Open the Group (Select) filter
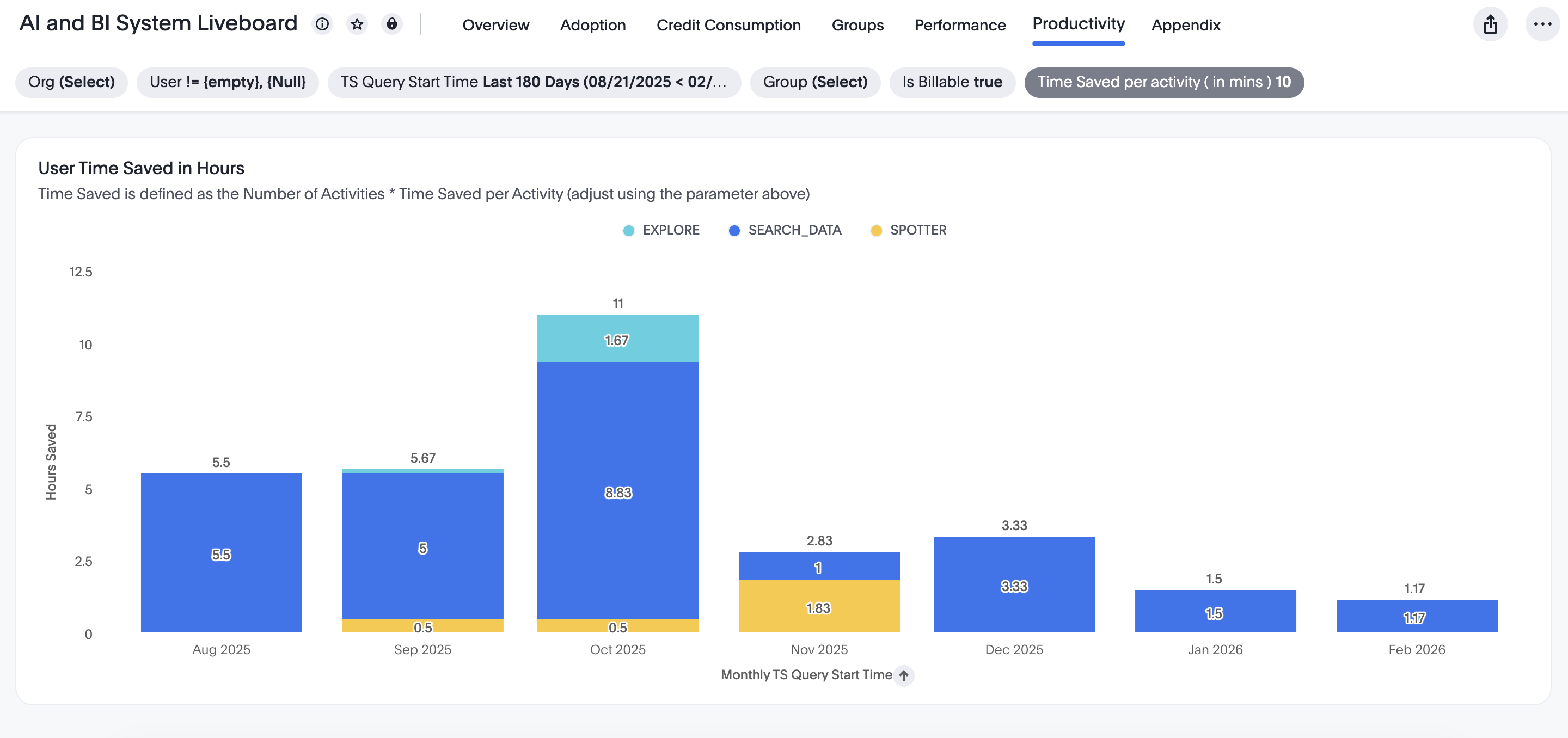This screenshot has width=1568, height=738. 815,82
